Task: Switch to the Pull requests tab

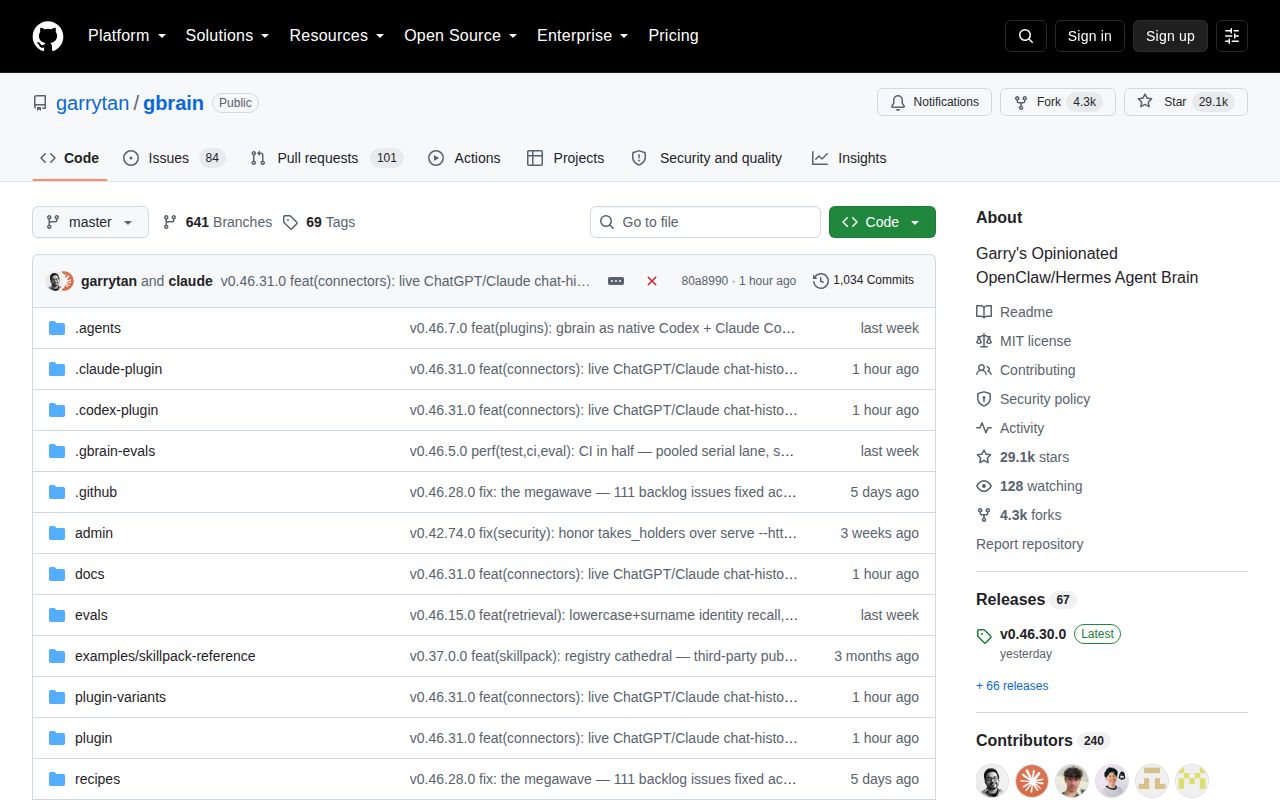Action: (x=326, y=158)
